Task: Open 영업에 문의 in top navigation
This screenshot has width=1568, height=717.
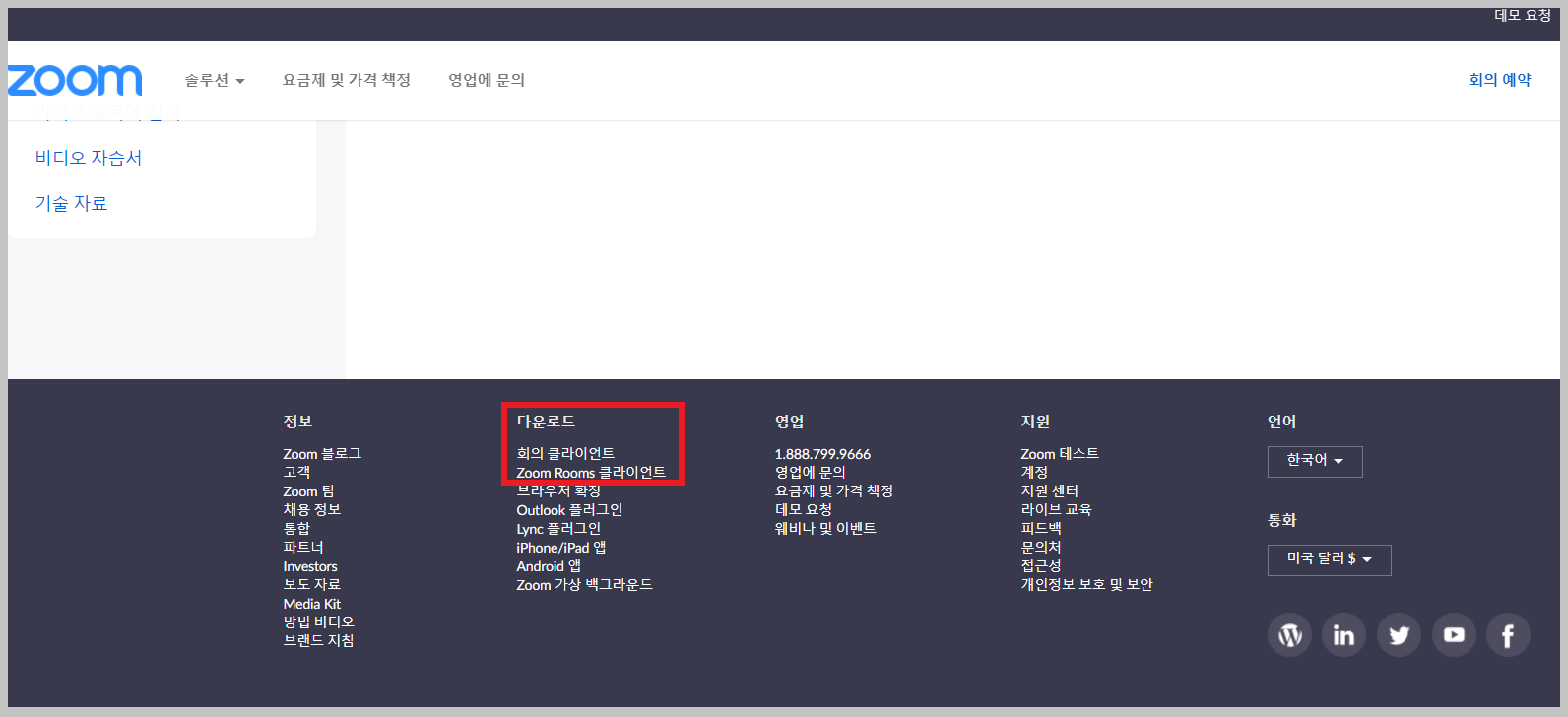Action: pos(487,80)
